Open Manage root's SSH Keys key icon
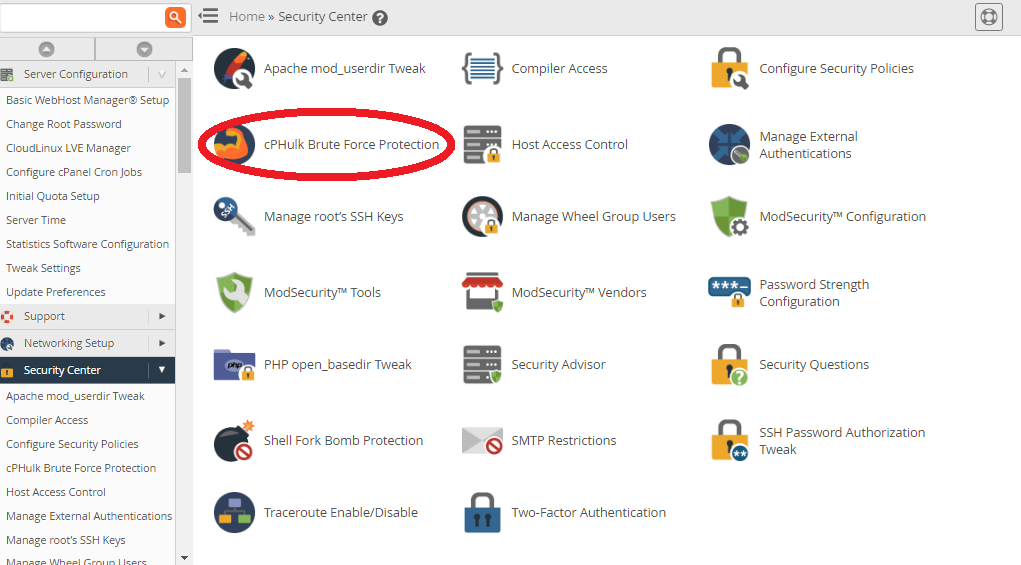Screen dimensions: 1021x565 point(234,216)
